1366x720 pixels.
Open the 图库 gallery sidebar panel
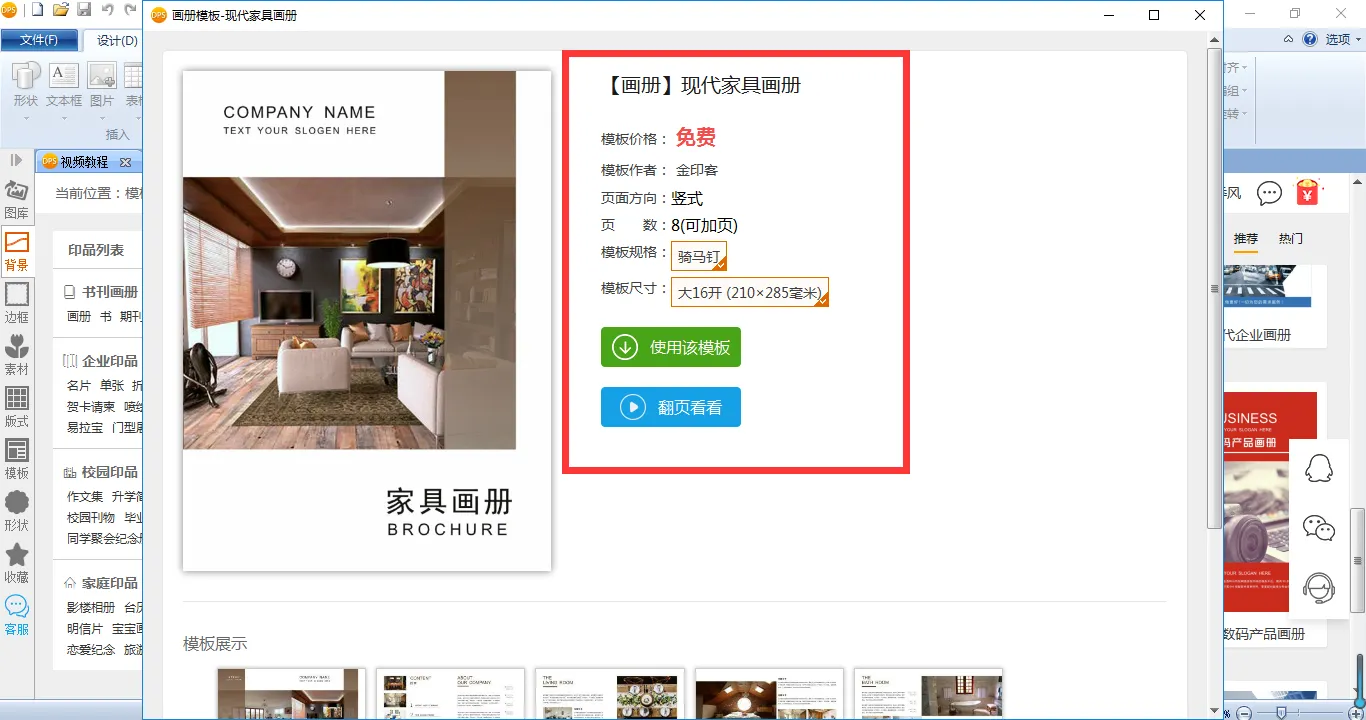[16, 200]
